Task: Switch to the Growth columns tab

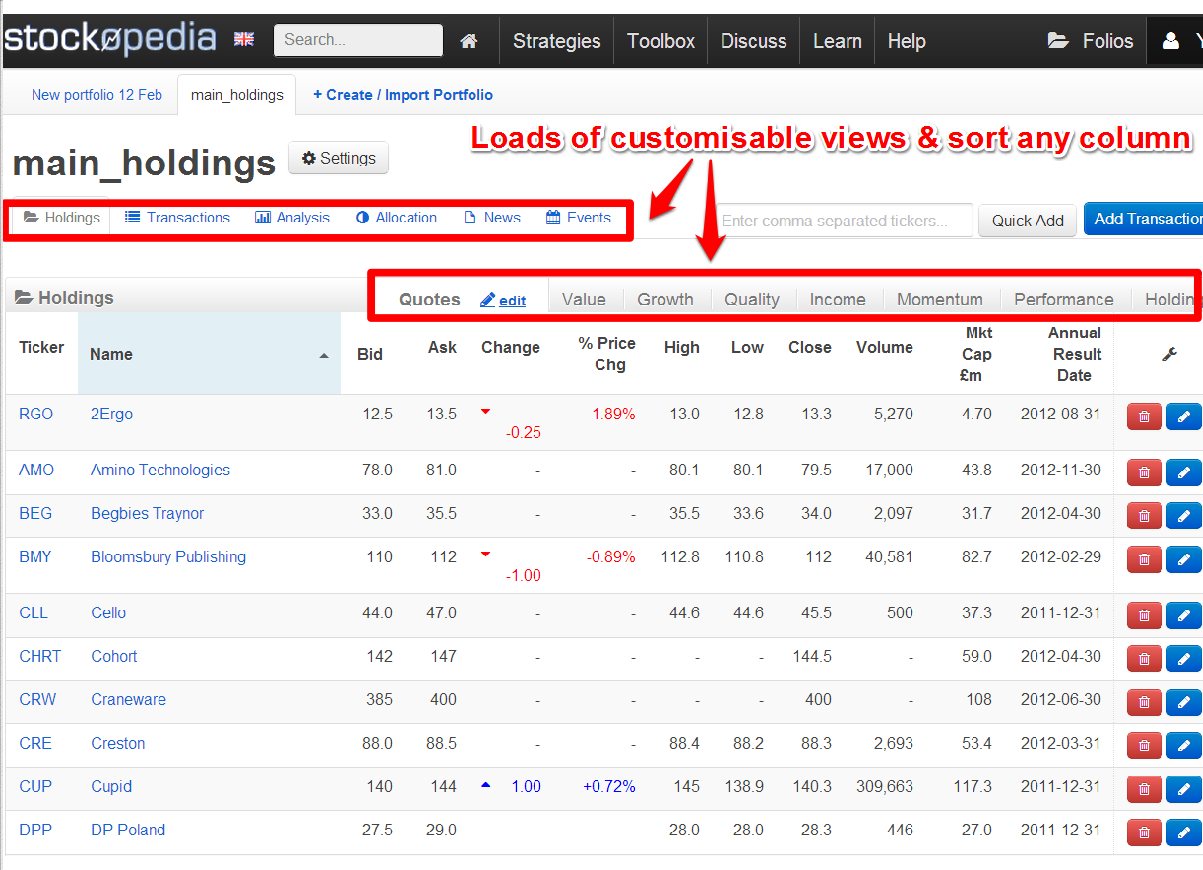Action: point(665,299)
